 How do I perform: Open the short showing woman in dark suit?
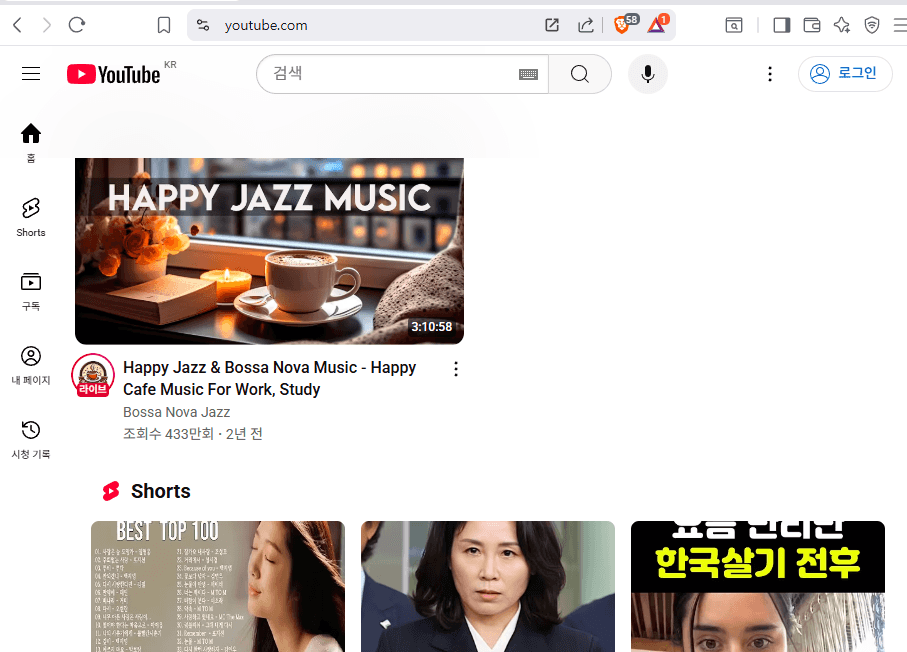pyautogui.click(x=488, y=587)
